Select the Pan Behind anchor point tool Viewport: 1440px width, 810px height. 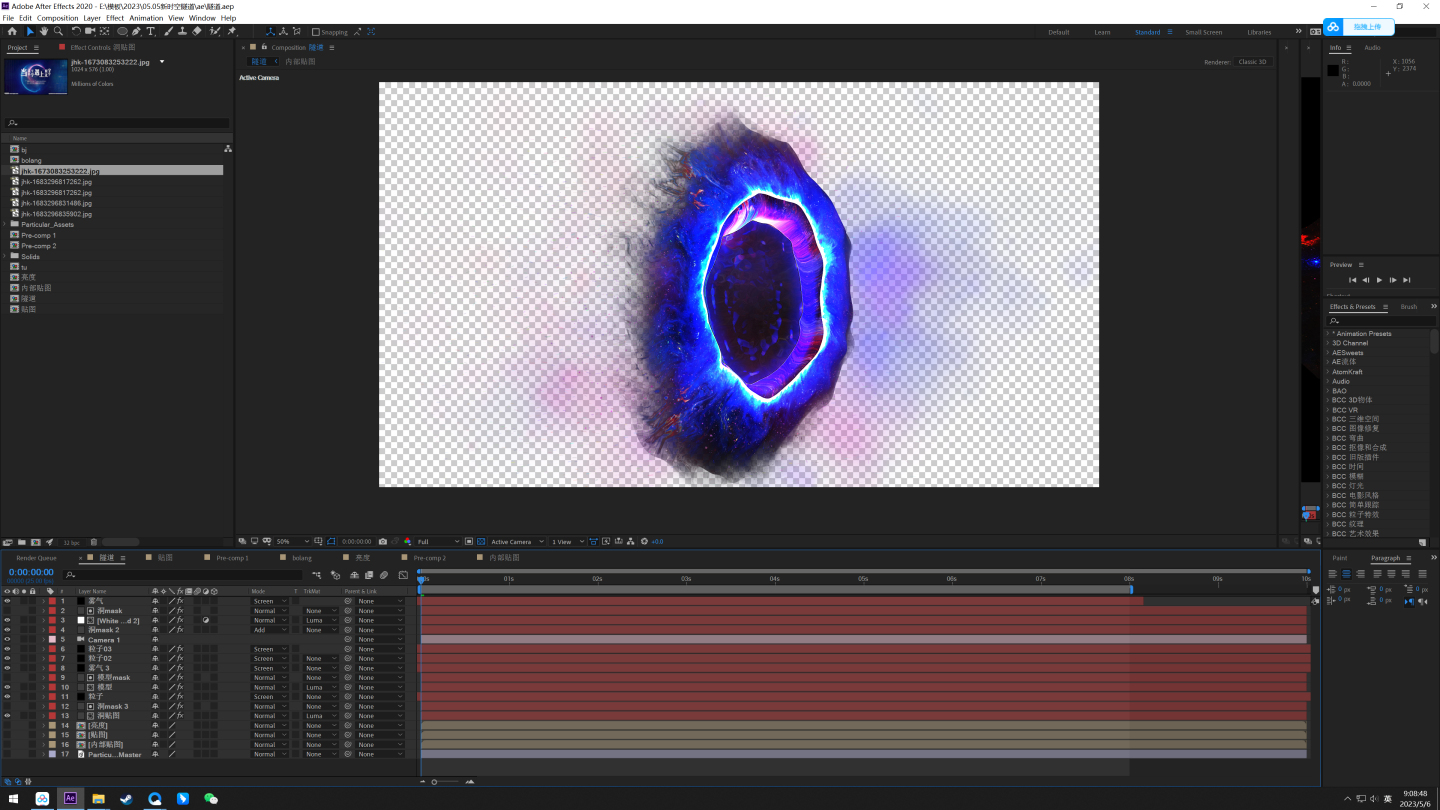tap(104, 31)
